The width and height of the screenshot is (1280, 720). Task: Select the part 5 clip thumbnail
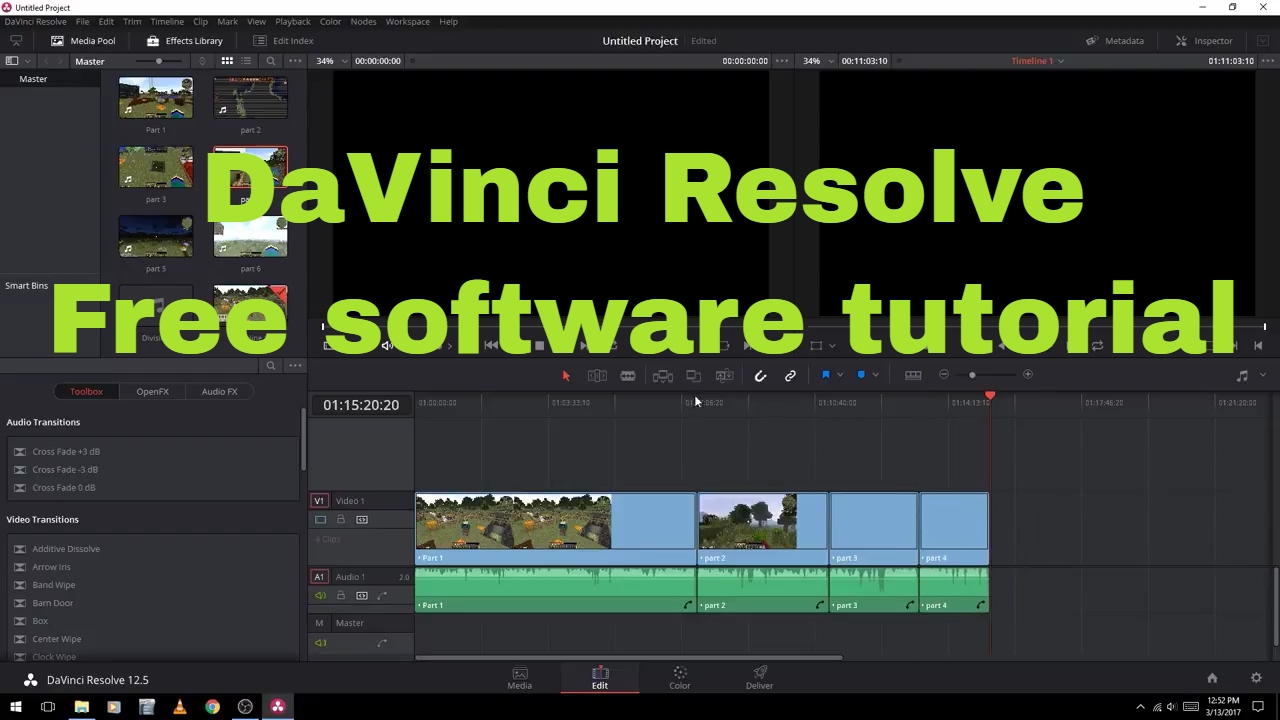tap(155, 237)
